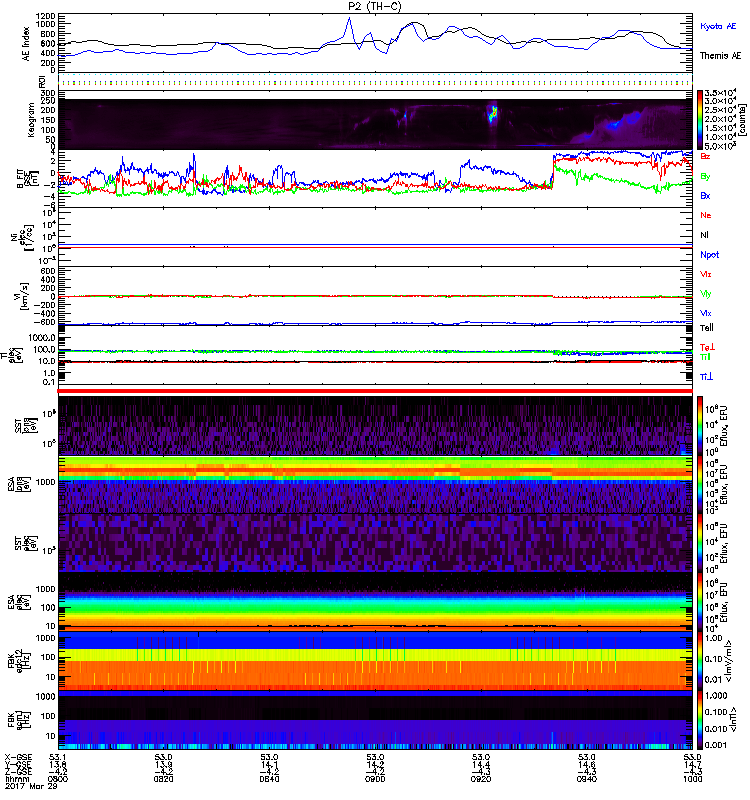Click the '[counts]' color bar label
Viewport: 750px width, 800px height.
coord(743,120)
